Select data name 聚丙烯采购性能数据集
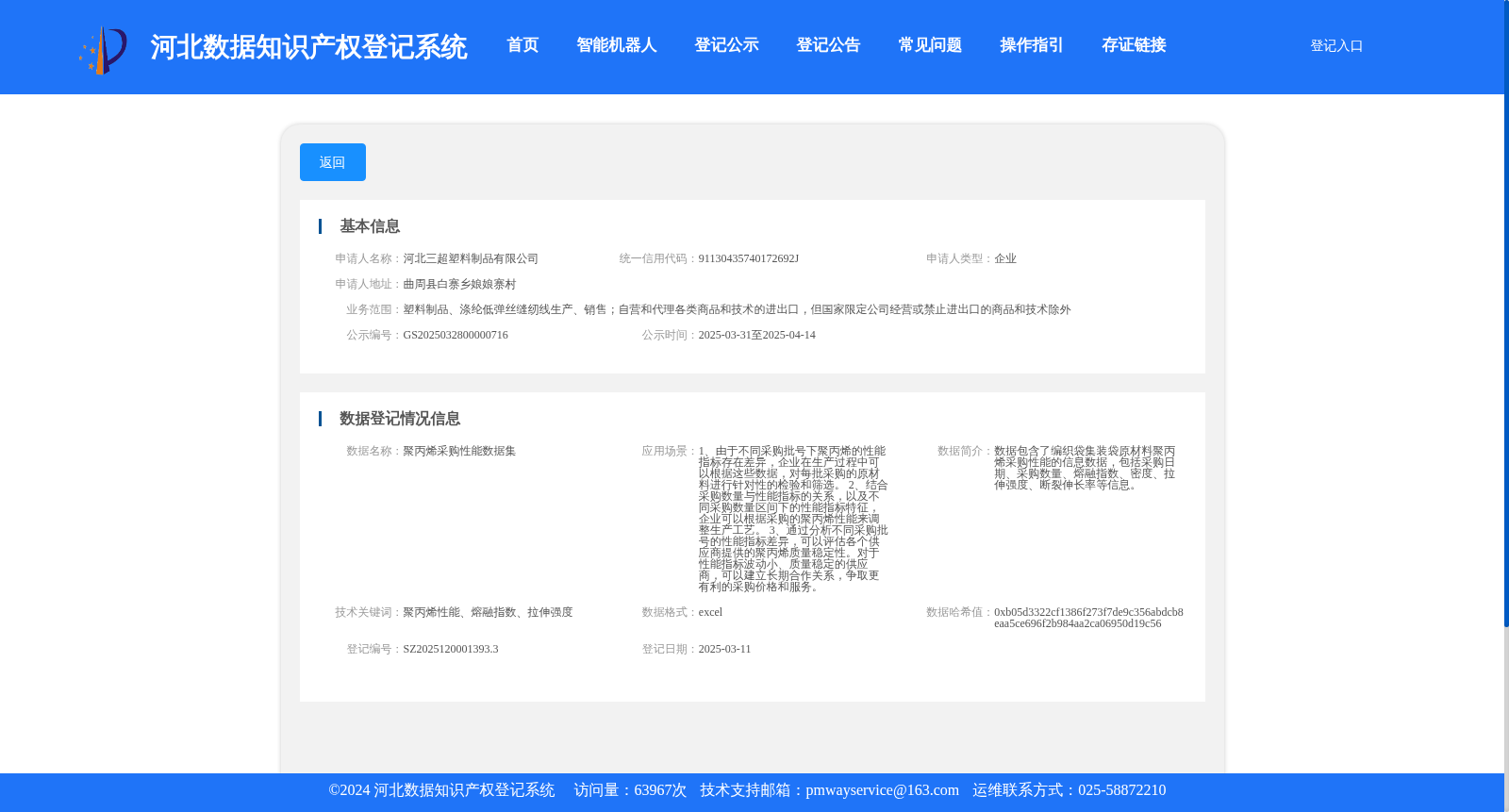This screenshot has width=1509, height=812. (x=459, y=451)
